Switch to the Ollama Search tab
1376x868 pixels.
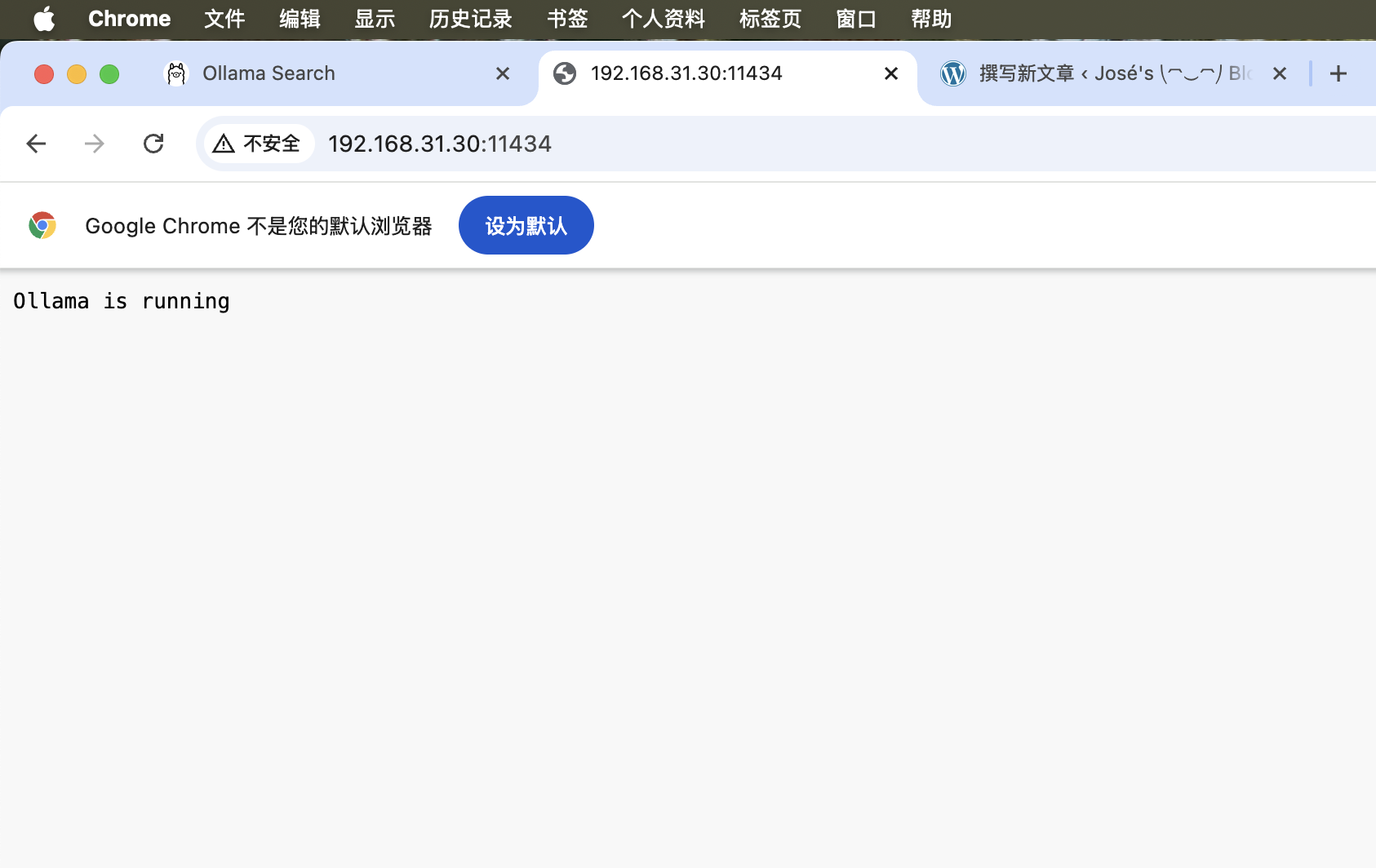(x=326, y=73)
